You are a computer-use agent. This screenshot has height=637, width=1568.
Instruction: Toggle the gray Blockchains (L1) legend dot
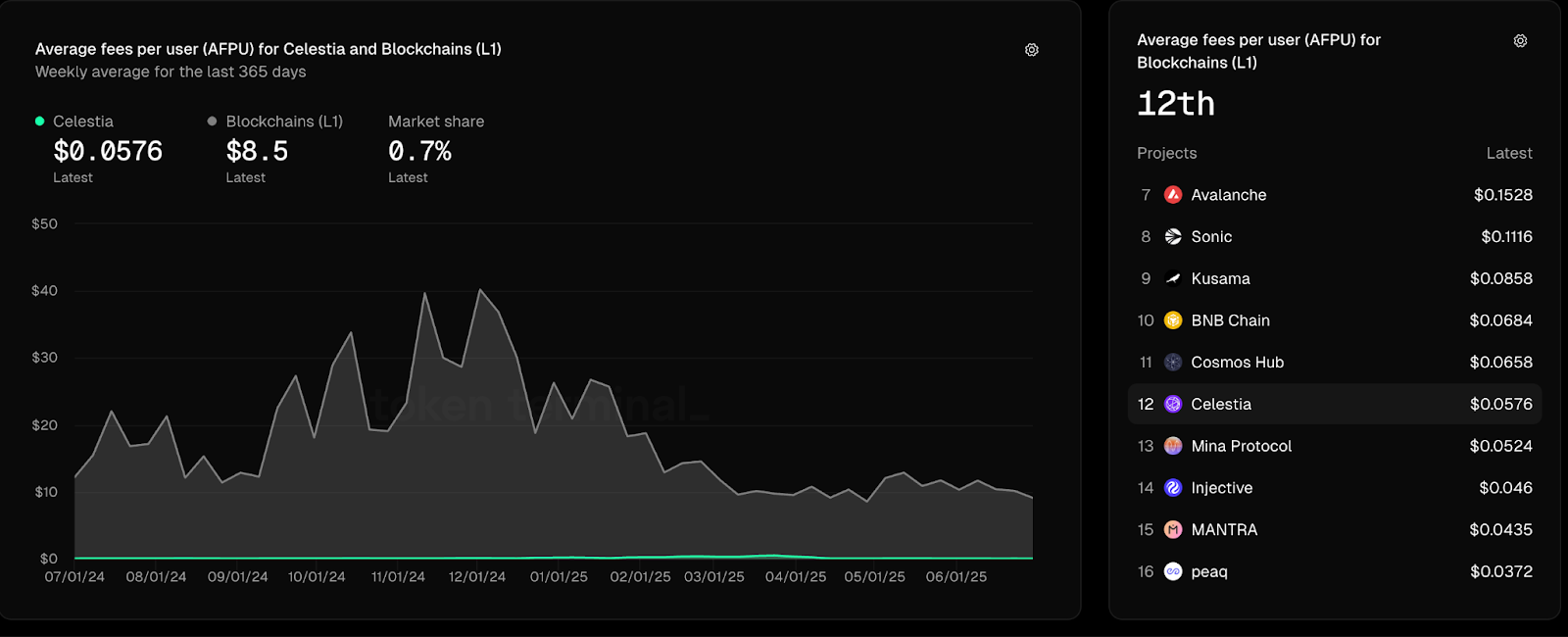pyautogui.click(x=212, y=122)
